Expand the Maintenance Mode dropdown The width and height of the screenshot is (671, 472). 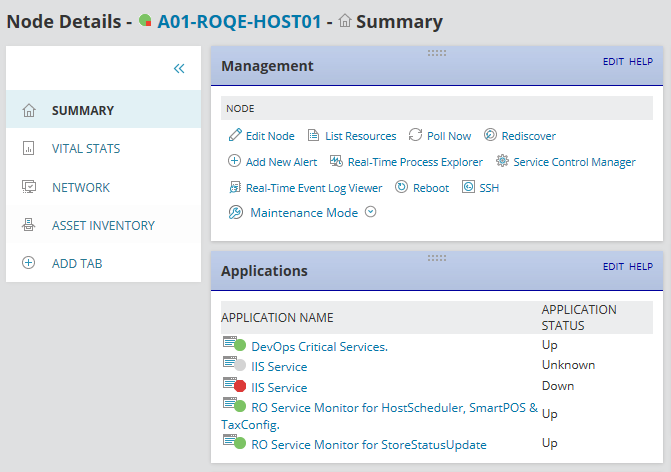coord(370,212)
